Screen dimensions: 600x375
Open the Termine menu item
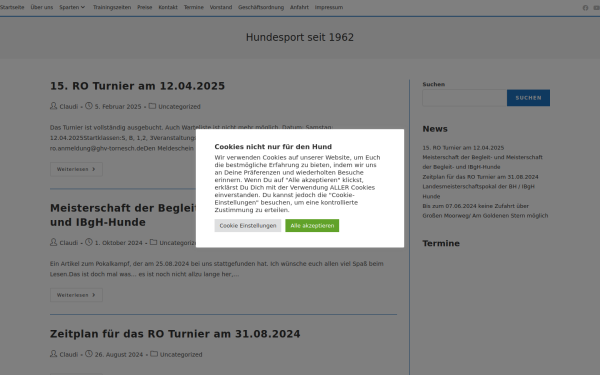pos(194,7)
